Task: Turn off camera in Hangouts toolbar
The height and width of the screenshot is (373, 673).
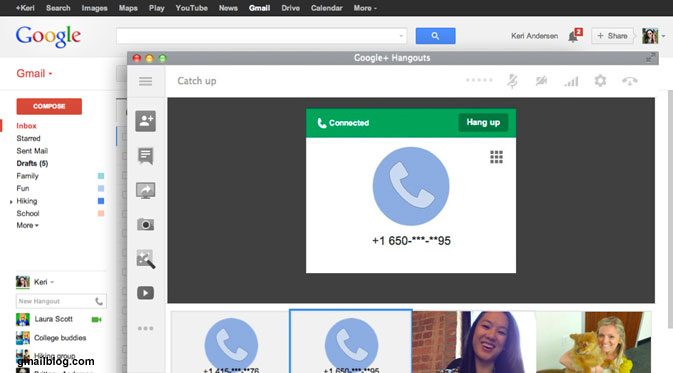Action: point(541,81)
